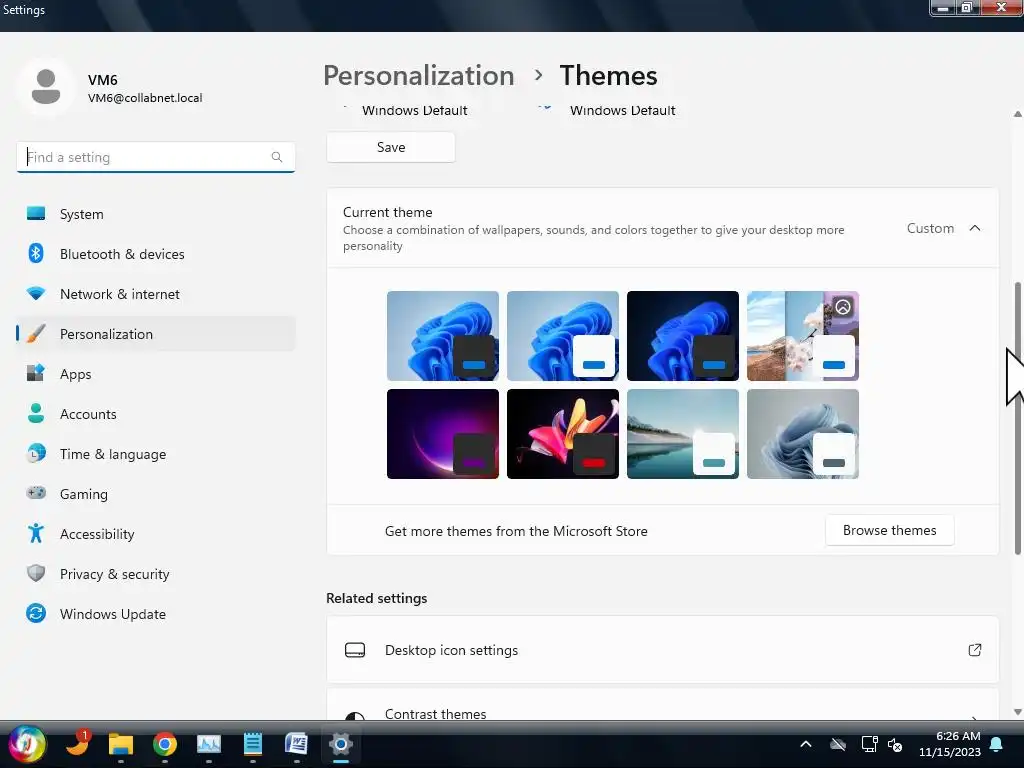Open the System settings category

[x=155, y=214]
